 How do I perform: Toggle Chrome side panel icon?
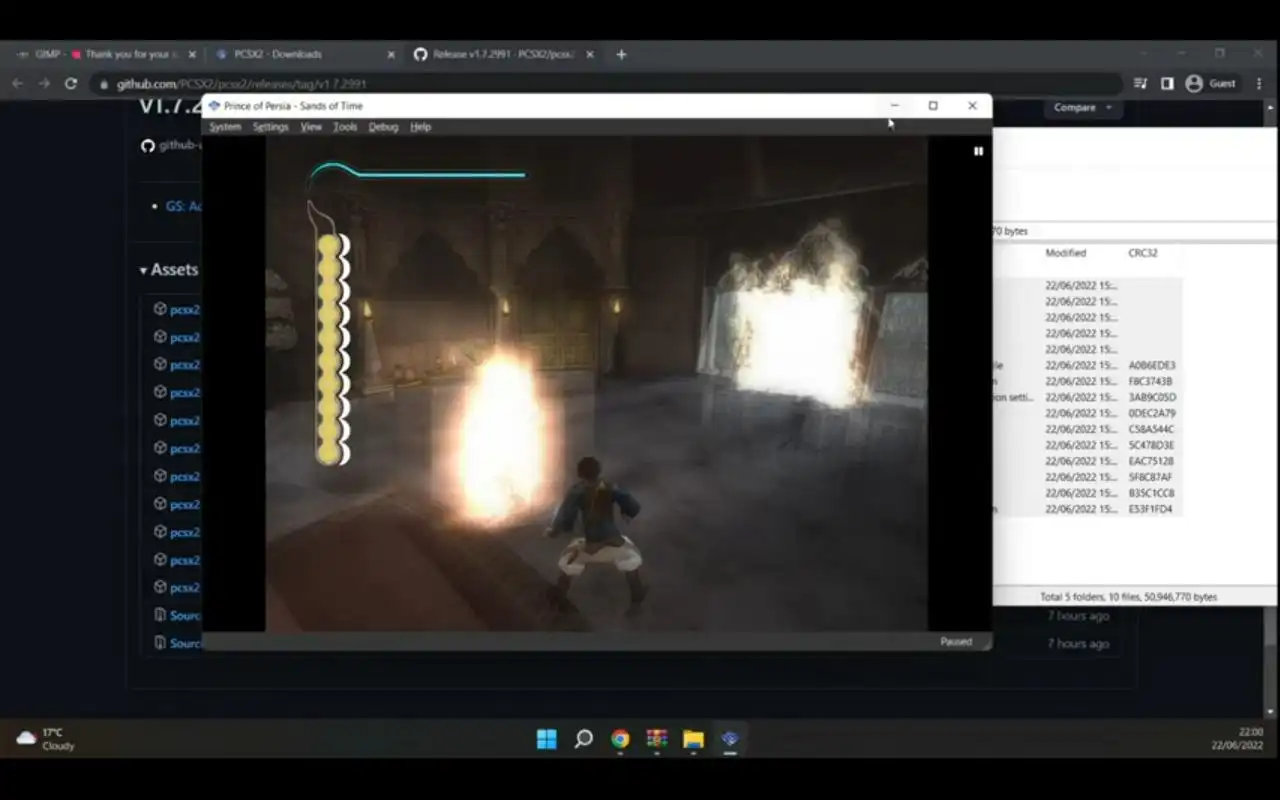(x=1167, y=84)
